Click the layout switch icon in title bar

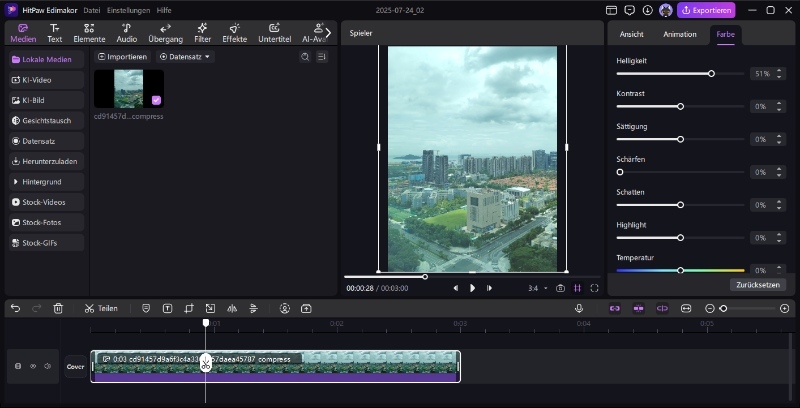[611, 10]
